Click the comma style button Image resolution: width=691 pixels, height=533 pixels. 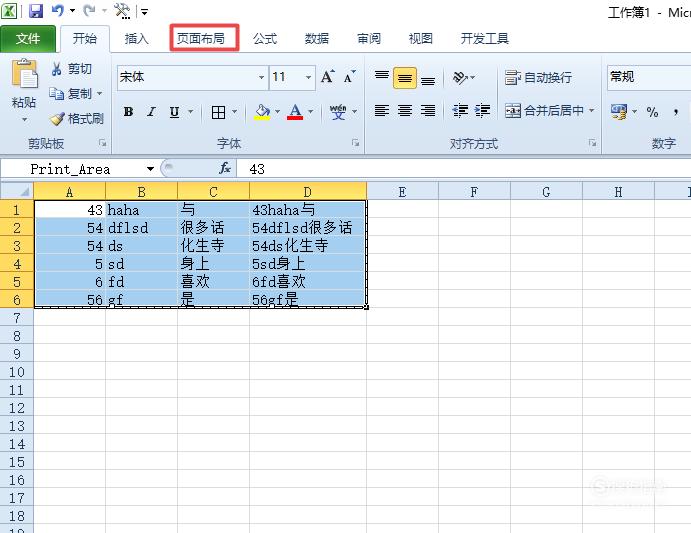[x=676, y=112]
